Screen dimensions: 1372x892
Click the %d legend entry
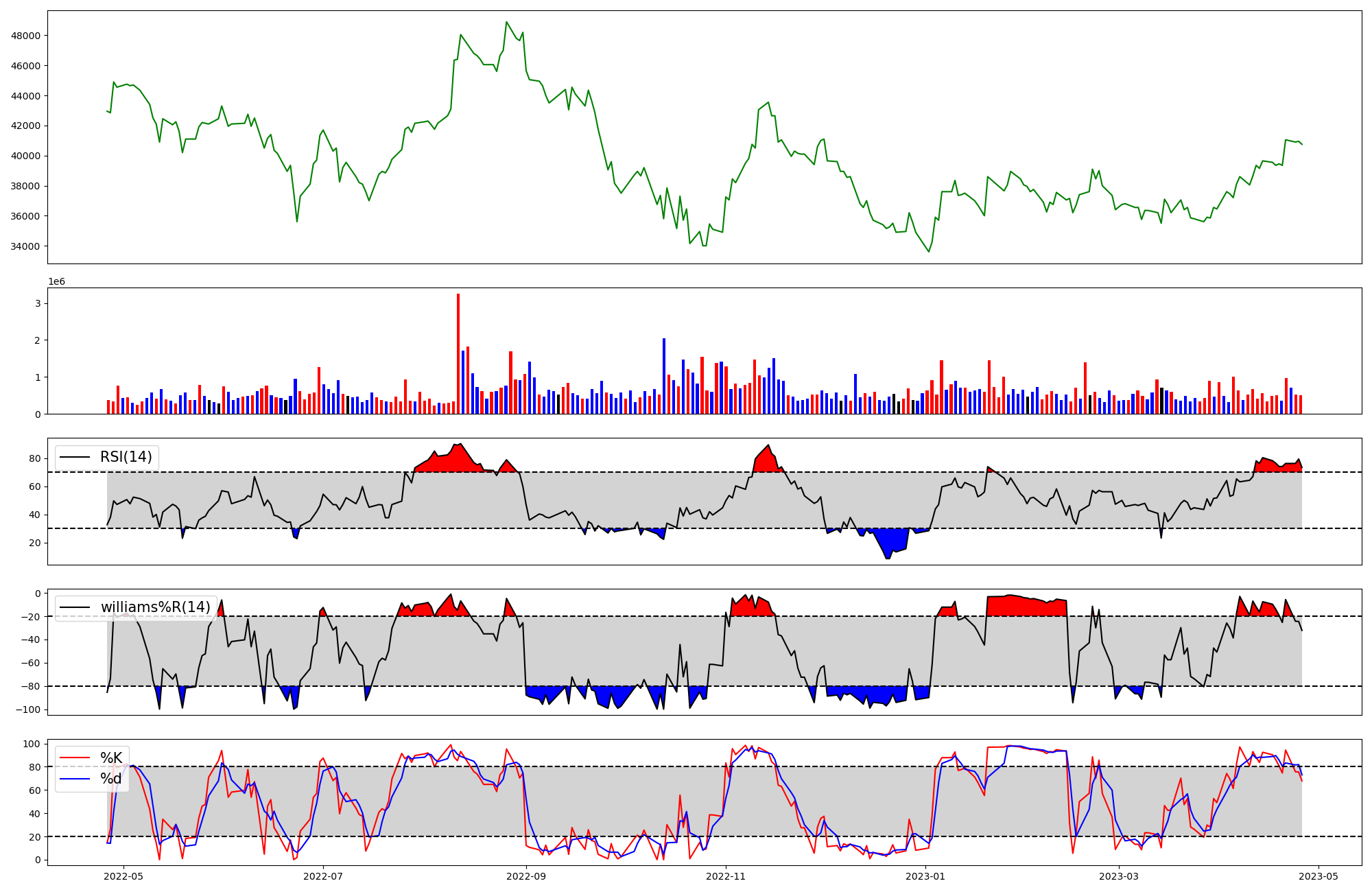[x=111, y=779]
